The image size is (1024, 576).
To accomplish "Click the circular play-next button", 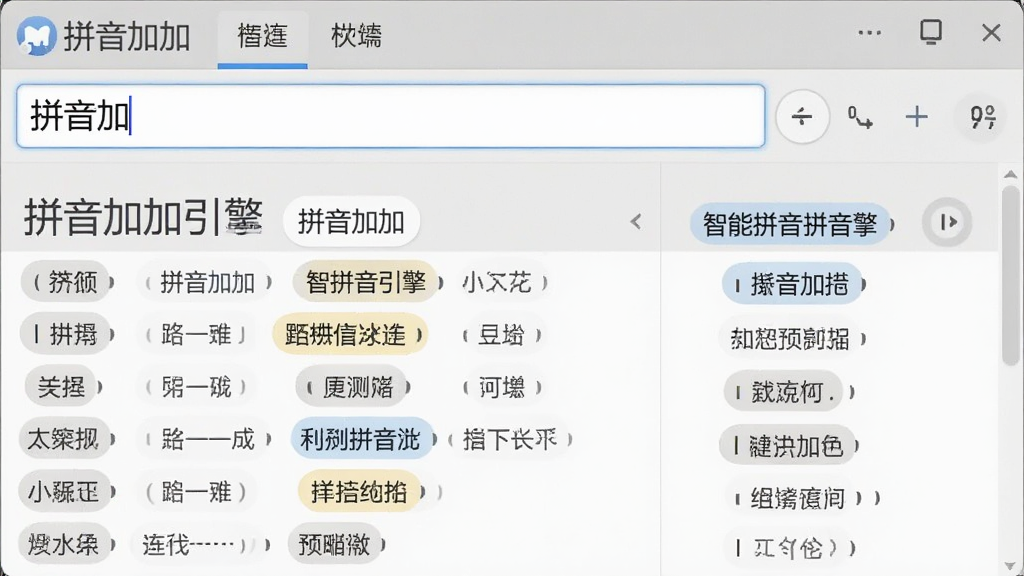I will (x=947, y=222).
